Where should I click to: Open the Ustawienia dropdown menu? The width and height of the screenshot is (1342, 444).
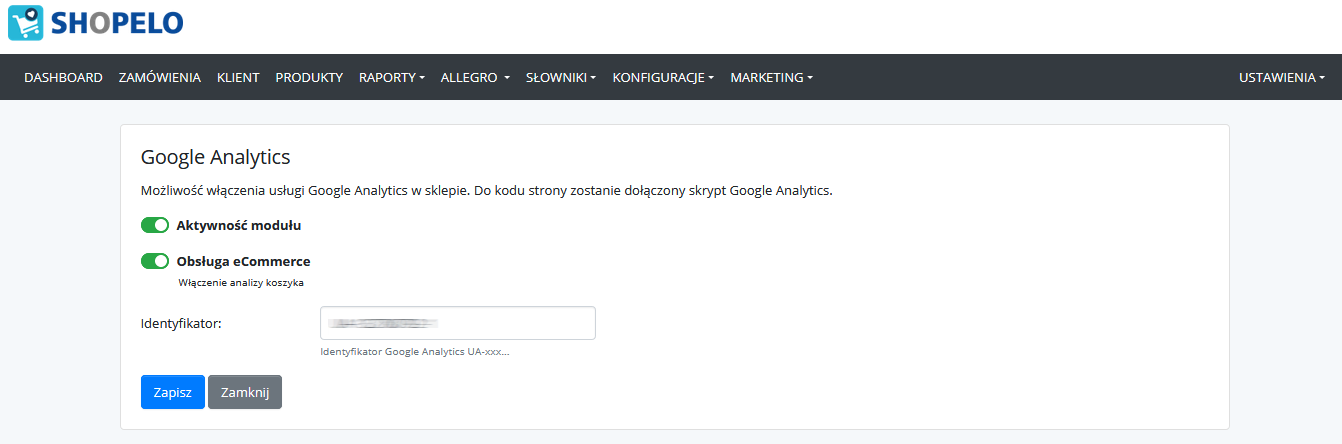1282,77
